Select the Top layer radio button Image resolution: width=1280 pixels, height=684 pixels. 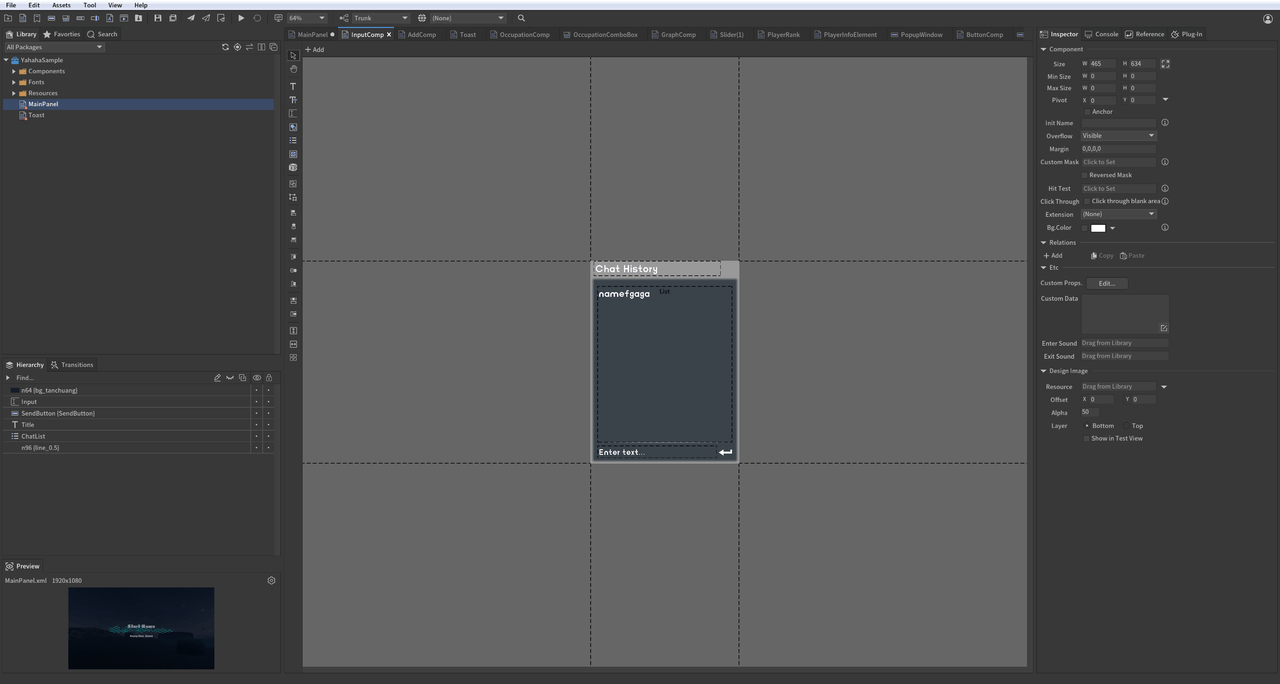point(1126,426)
